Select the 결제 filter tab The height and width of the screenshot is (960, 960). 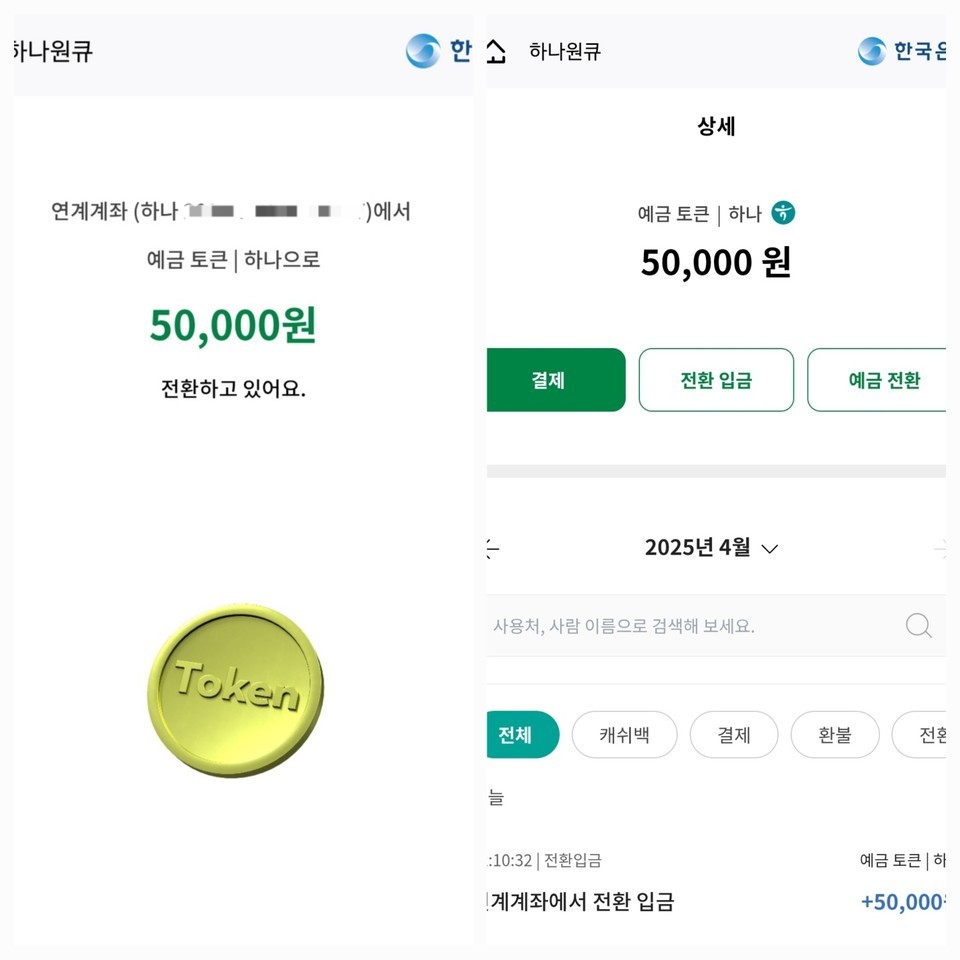coord(733,735)
